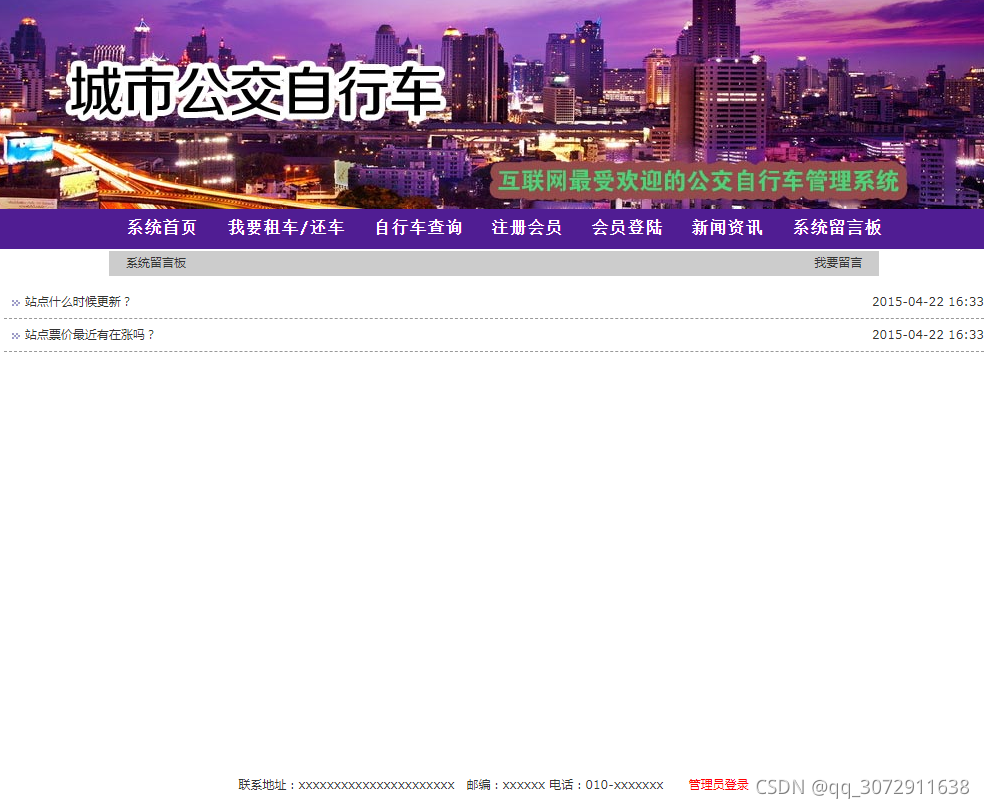Navigate to 自行车查询 bike search

pos(417,228)
